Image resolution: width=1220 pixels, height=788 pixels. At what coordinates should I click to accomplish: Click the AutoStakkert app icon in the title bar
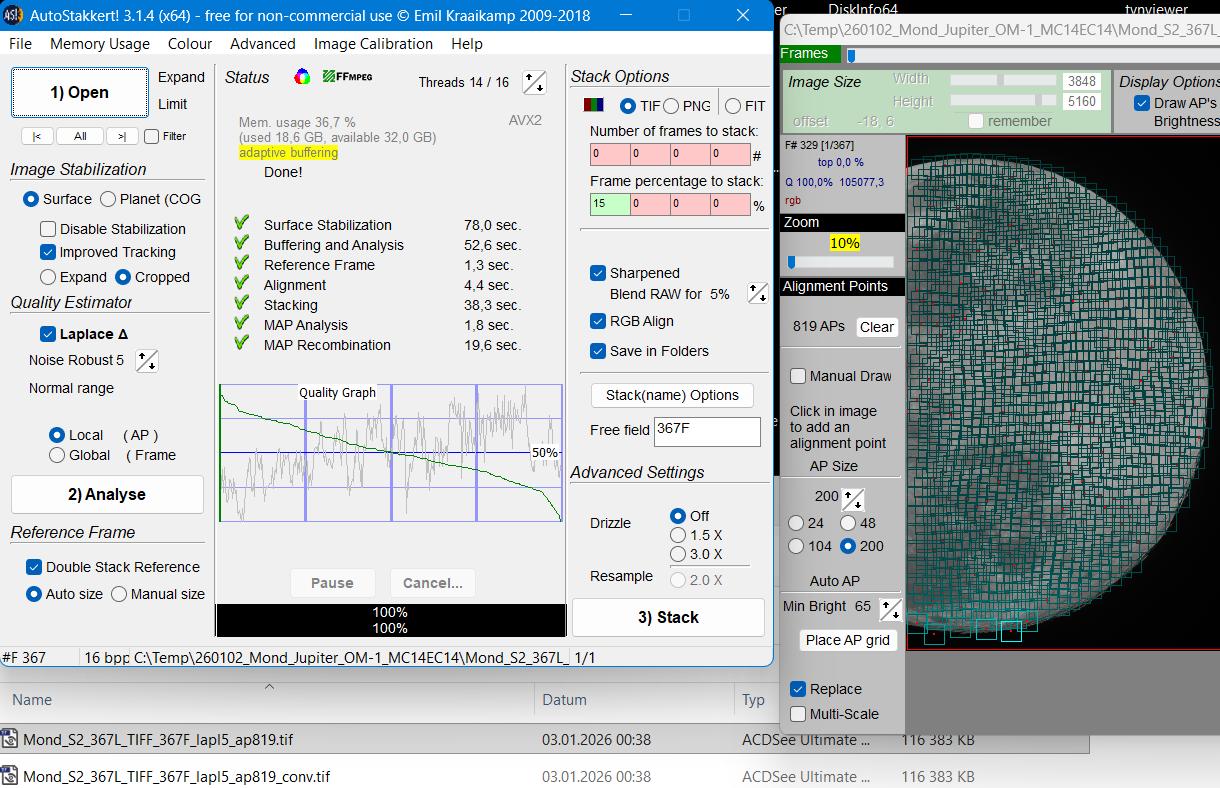14,15
